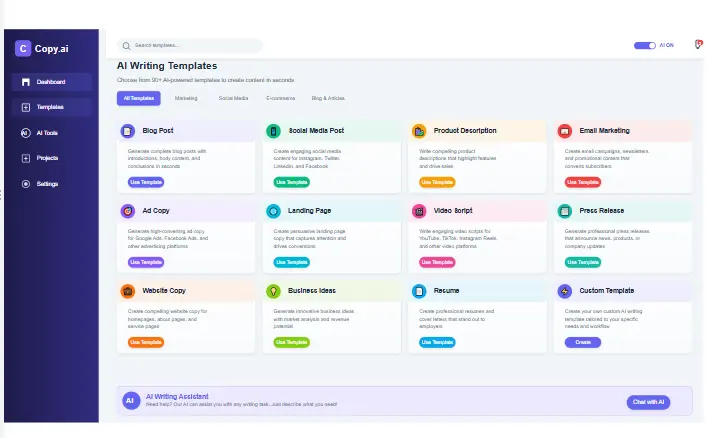Focus the Search templates field
Image resolution: width=715 pixels, height=438 pixels.
[190, 46]
